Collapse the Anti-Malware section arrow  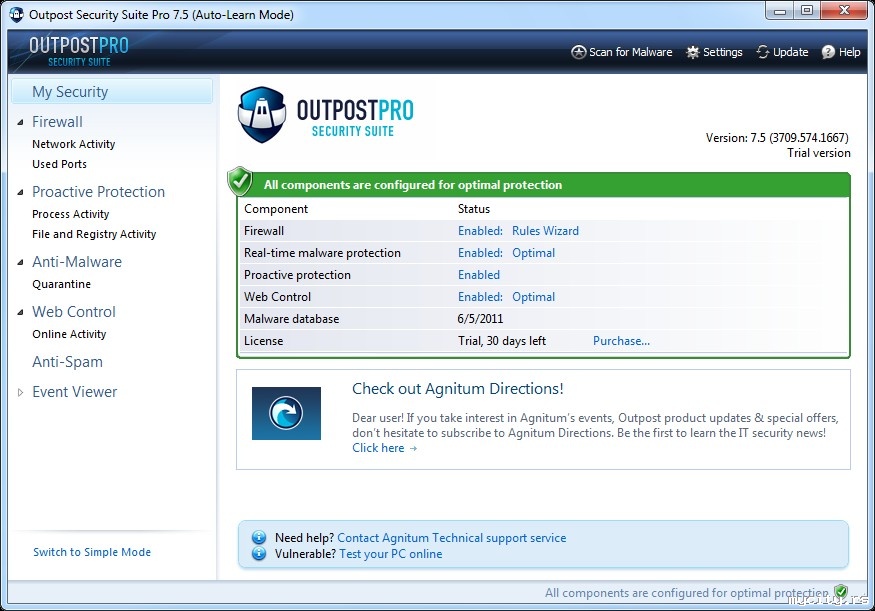point(21,262)
